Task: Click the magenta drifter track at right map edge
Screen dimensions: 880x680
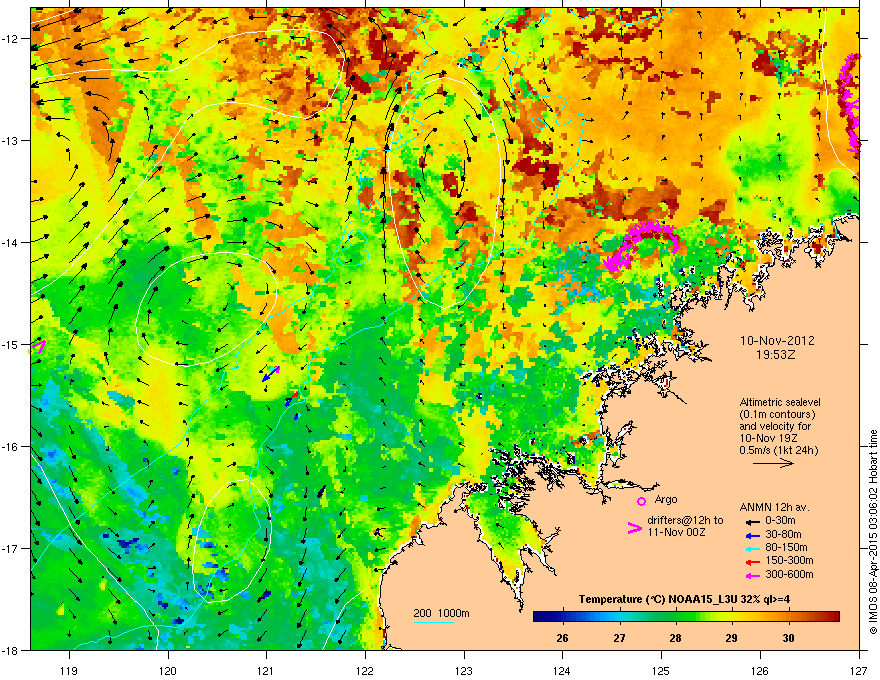Action: pos(850,103)
